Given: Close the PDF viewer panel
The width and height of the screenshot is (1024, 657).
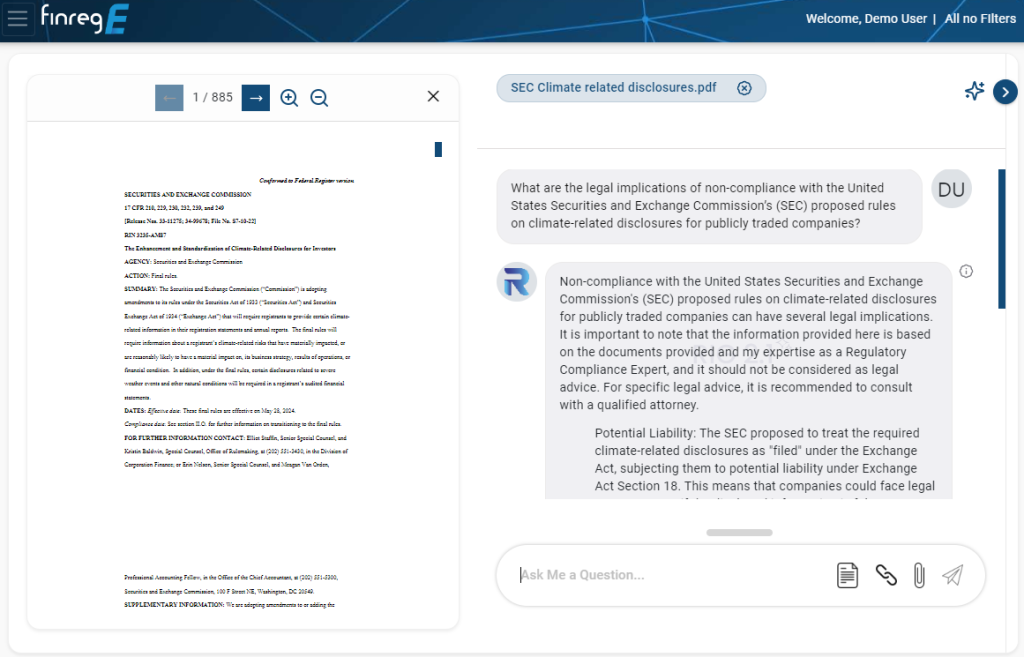Looking at the screenshot, I should [433, 96].
